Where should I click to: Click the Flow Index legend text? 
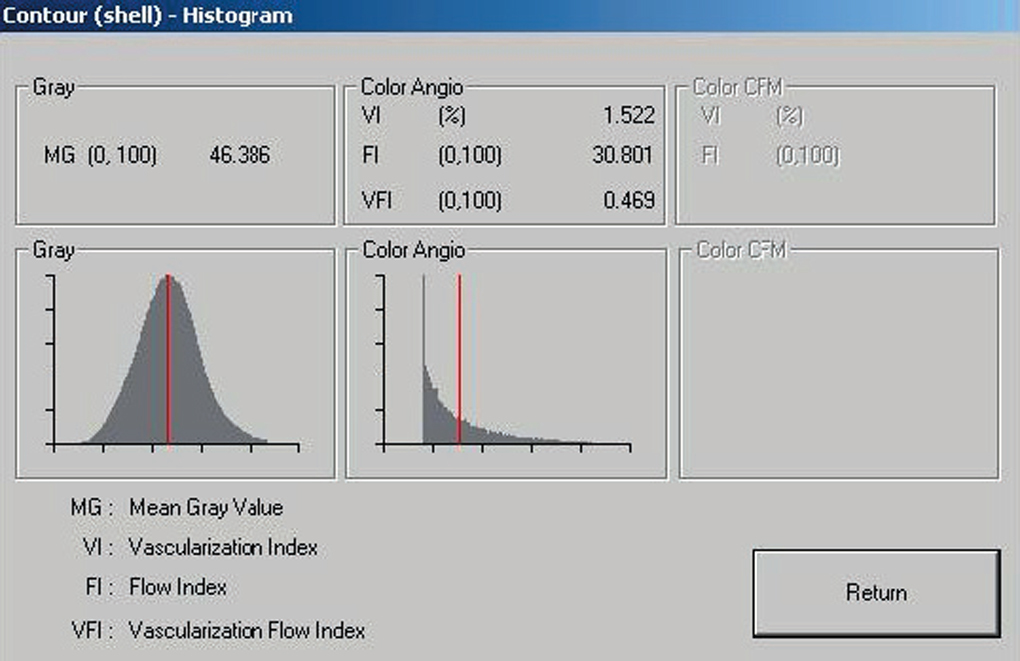178,587
